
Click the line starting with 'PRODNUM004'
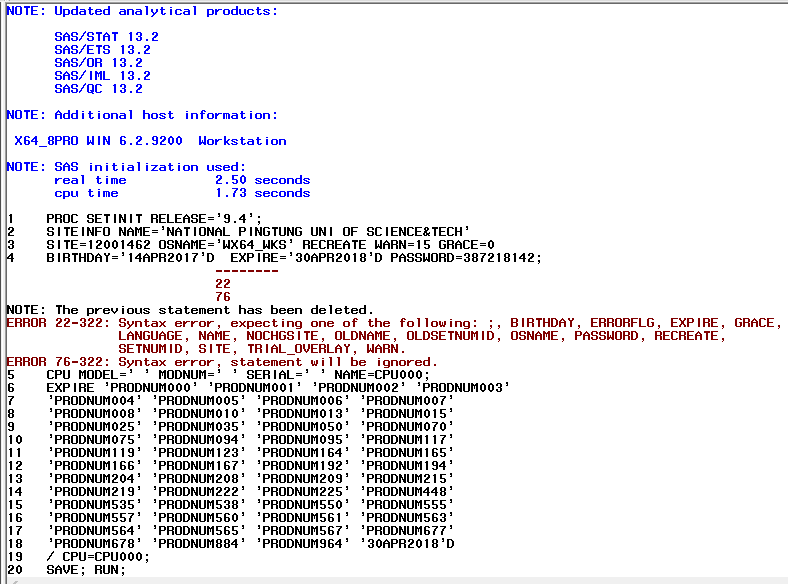pyautogui.click(x=231, y=401)
